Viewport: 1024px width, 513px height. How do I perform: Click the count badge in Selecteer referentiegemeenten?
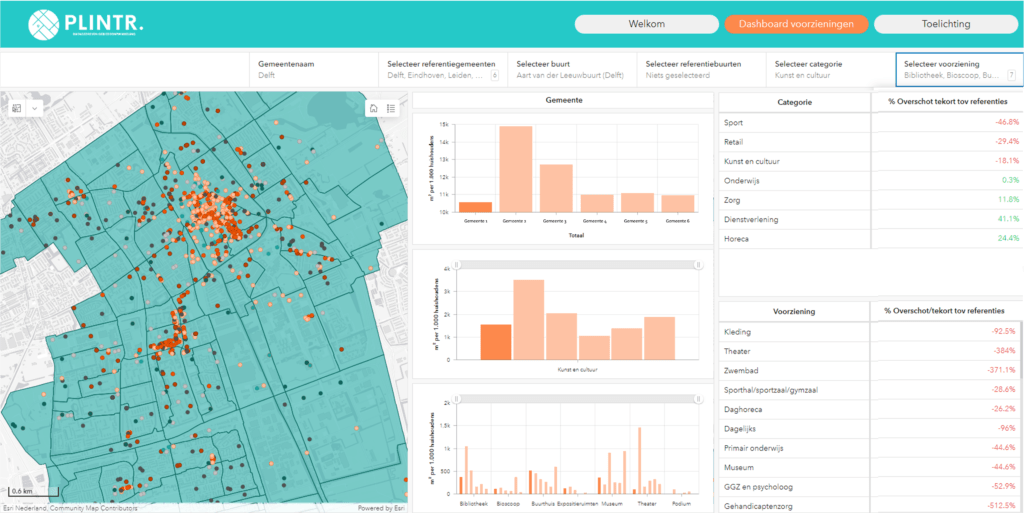click(x=494, y=75)
